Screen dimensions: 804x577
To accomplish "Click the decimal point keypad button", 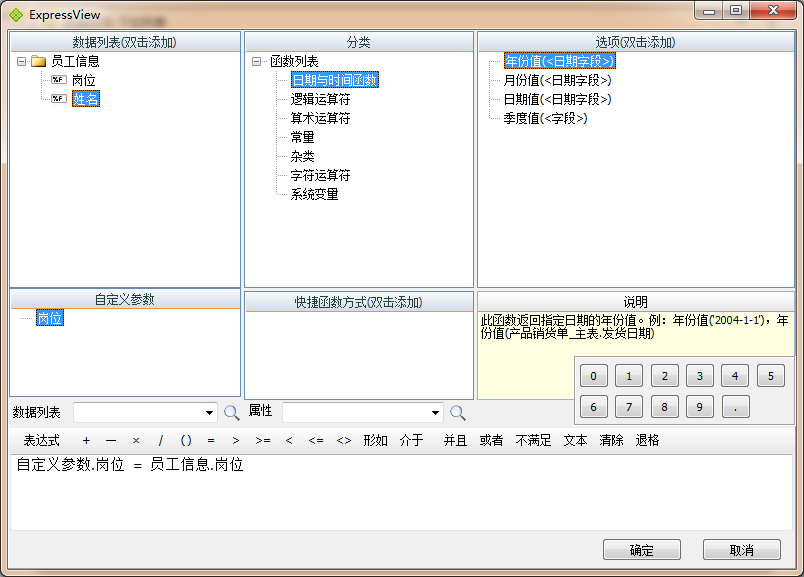I will pos(735,407).
